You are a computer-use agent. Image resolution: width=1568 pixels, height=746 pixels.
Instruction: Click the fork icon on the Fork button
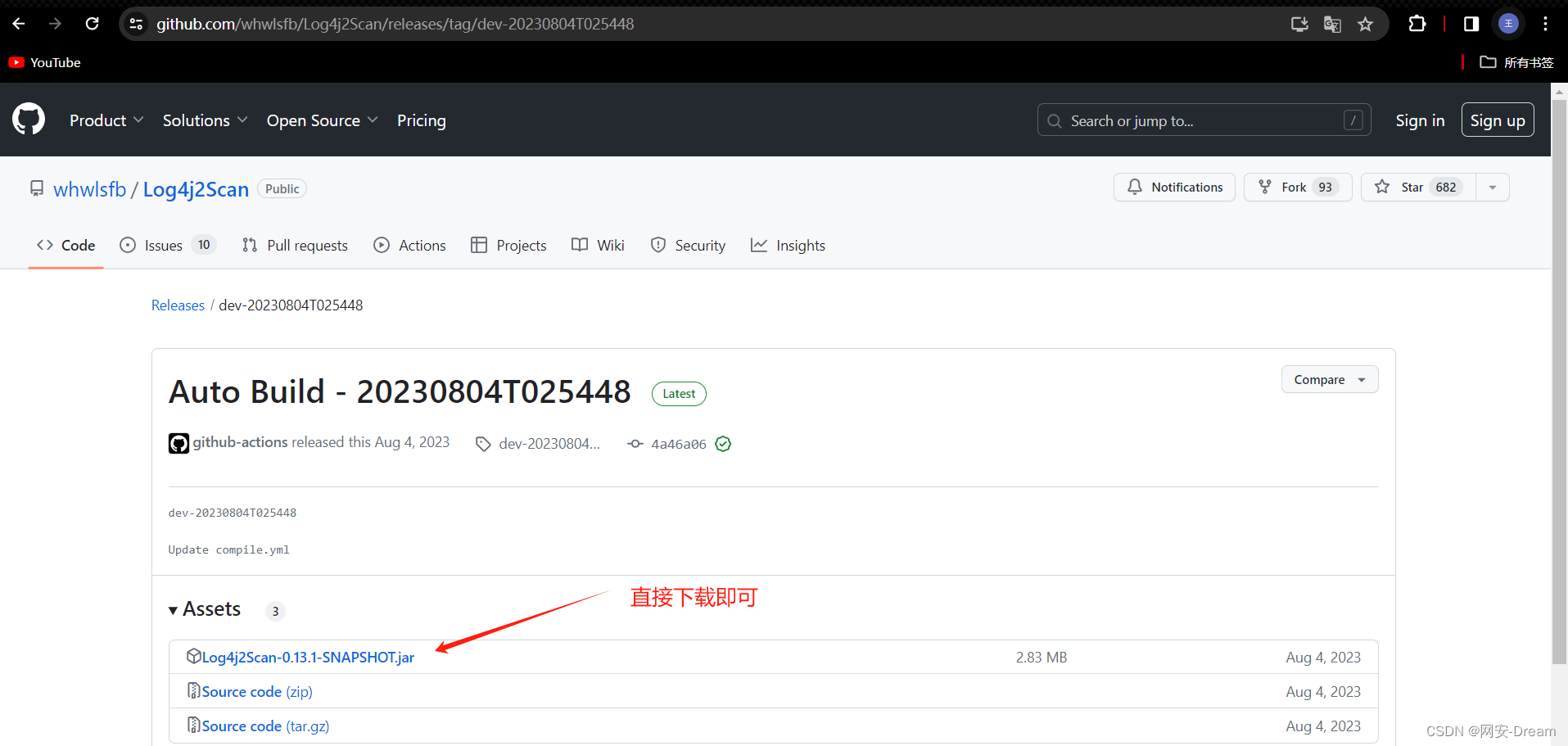pos(1265,187)
